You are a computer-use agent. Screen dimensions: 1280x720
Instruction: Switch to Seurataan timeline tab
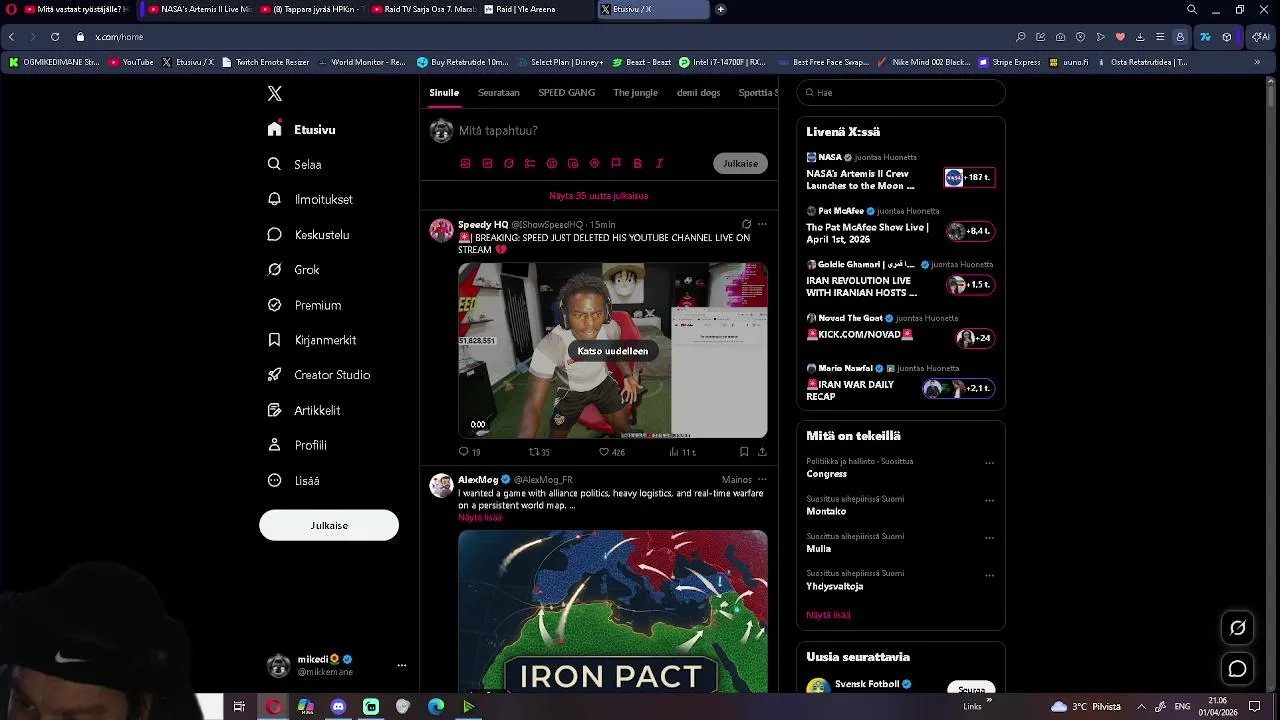pos(499,92)
